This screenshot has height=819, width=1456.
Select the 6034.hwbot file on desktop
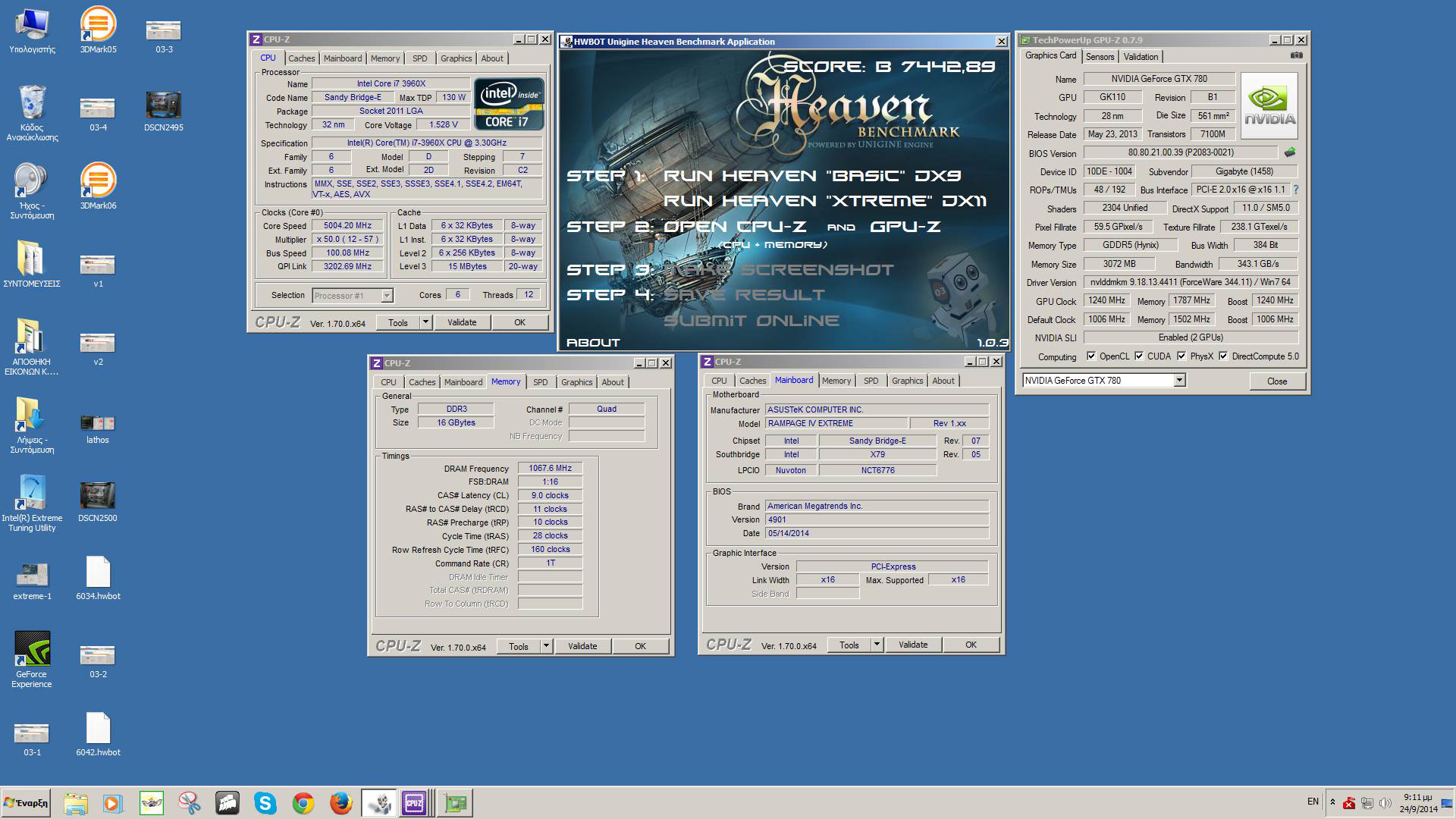tap(98, 578)
